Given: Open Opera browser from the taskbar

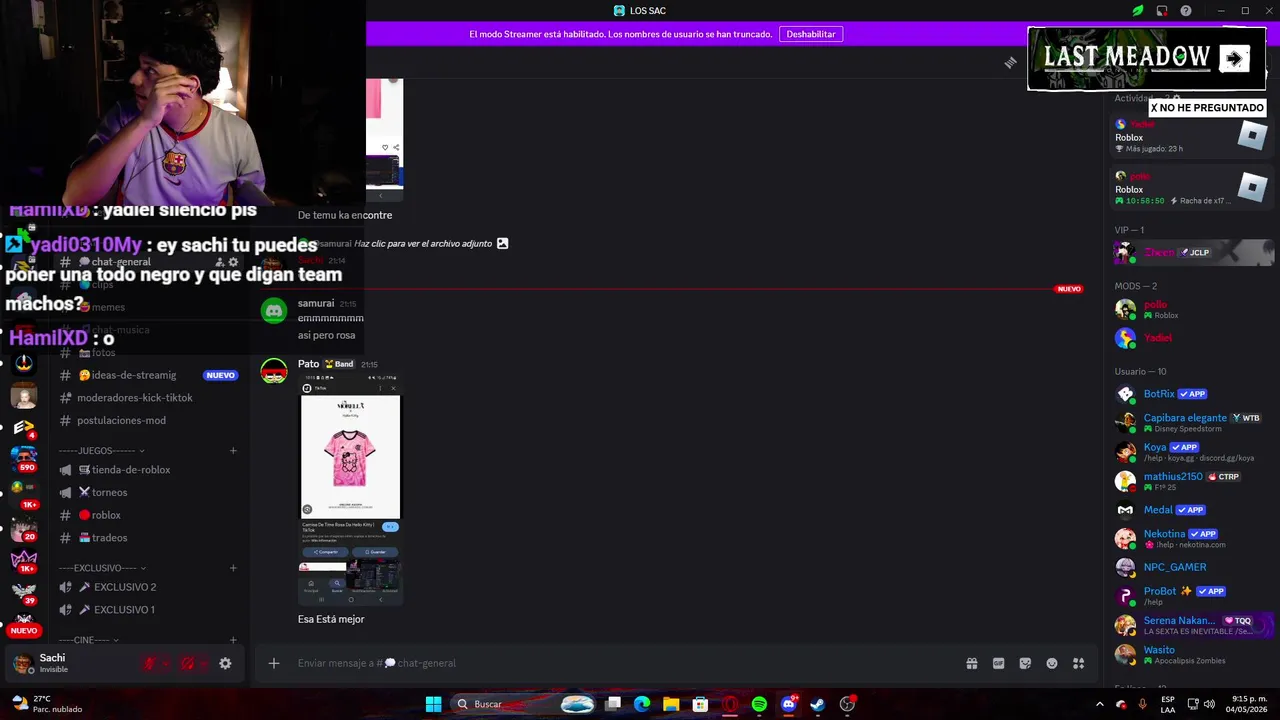Looking at the screenshot, I should pos(730,704).
